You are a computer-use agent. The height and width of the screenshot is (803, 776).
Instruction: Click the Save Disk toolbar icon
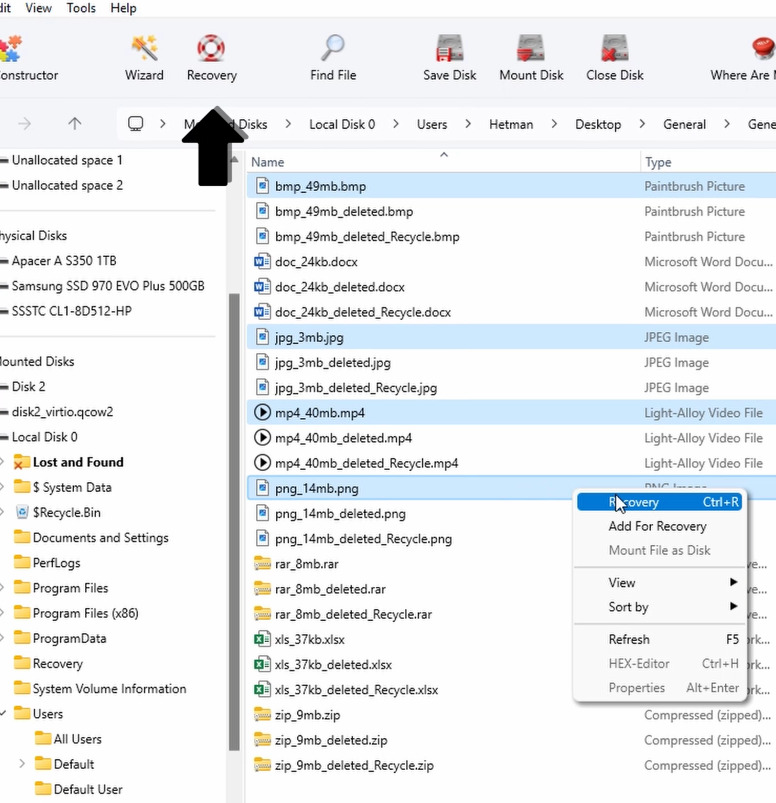click(x=450, y=48)
